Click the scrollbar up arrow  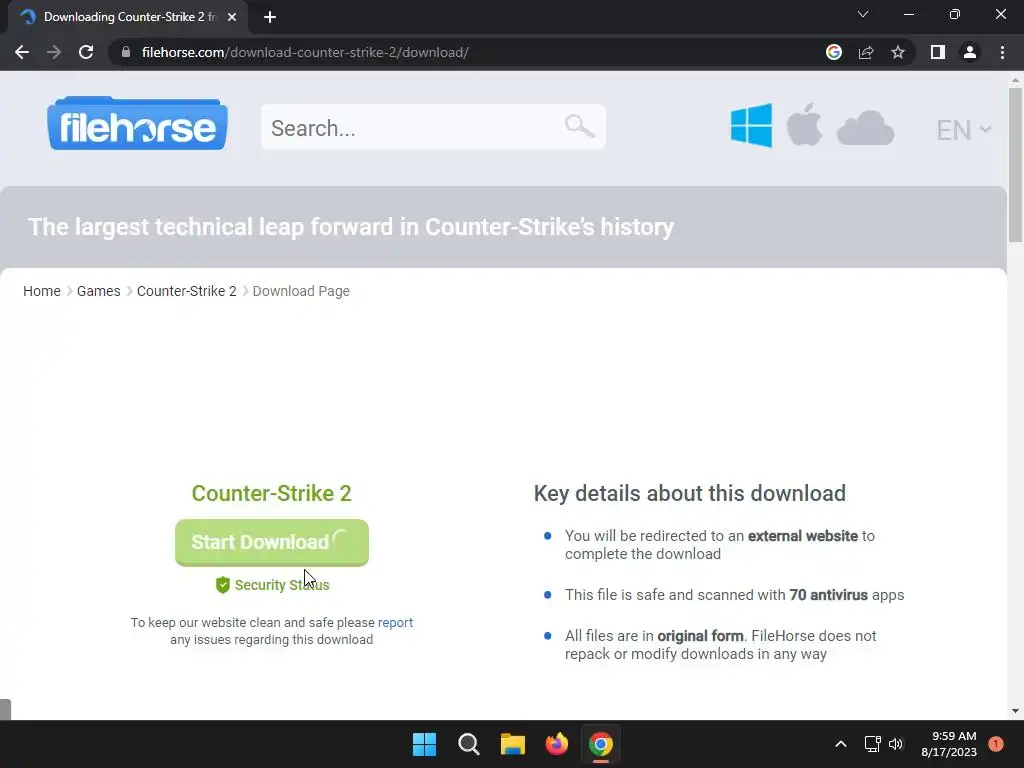1015,80
